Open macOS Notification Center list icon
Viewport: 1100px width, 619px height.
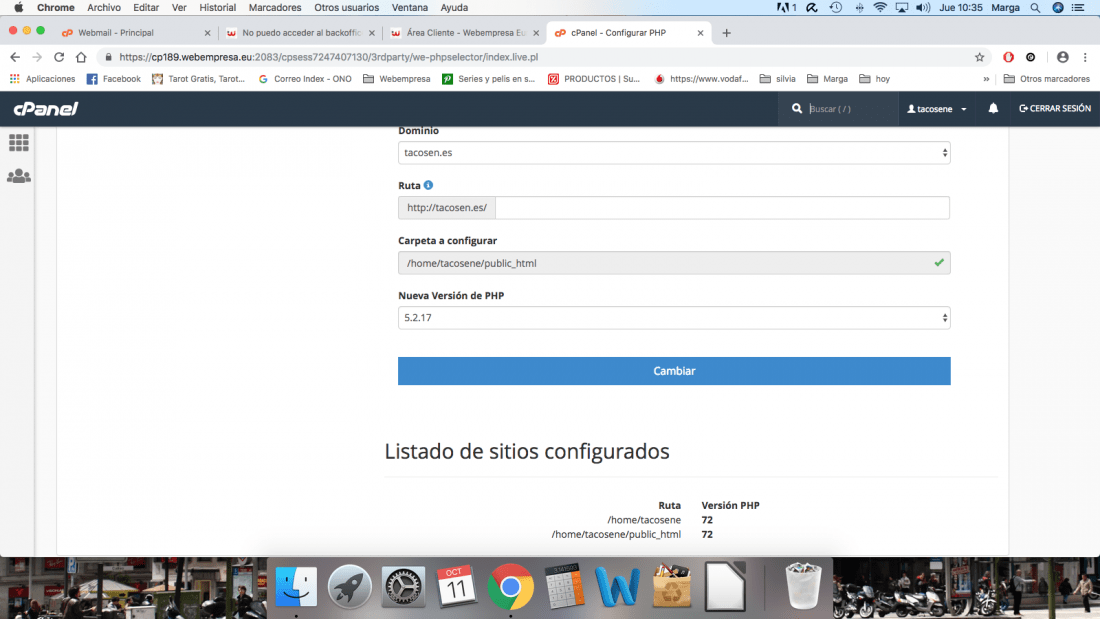click(1079, 8)
